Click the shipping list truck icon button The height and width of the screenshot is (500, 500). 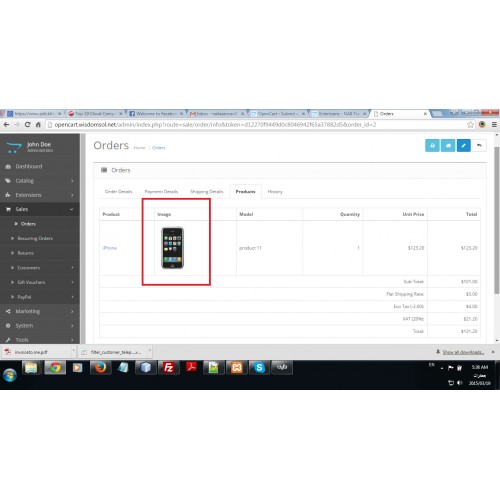[x=448, y=145]
